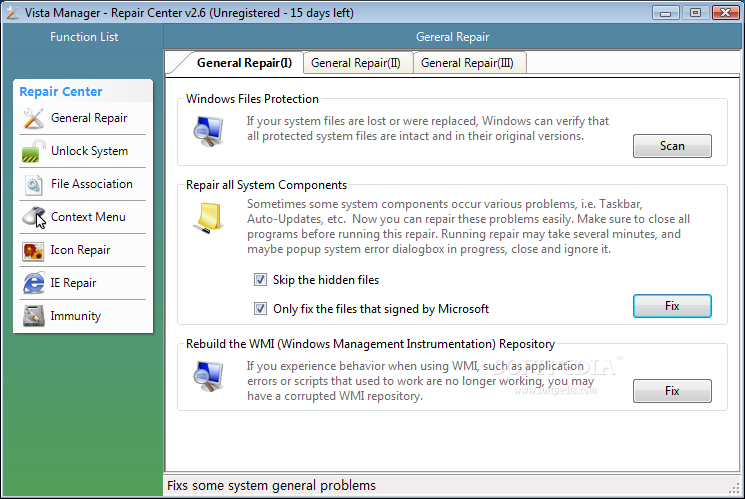Screen dimensions: 745x499
Task: Click the Rebuild the WMI Repository title
Action: pos(371,344)
